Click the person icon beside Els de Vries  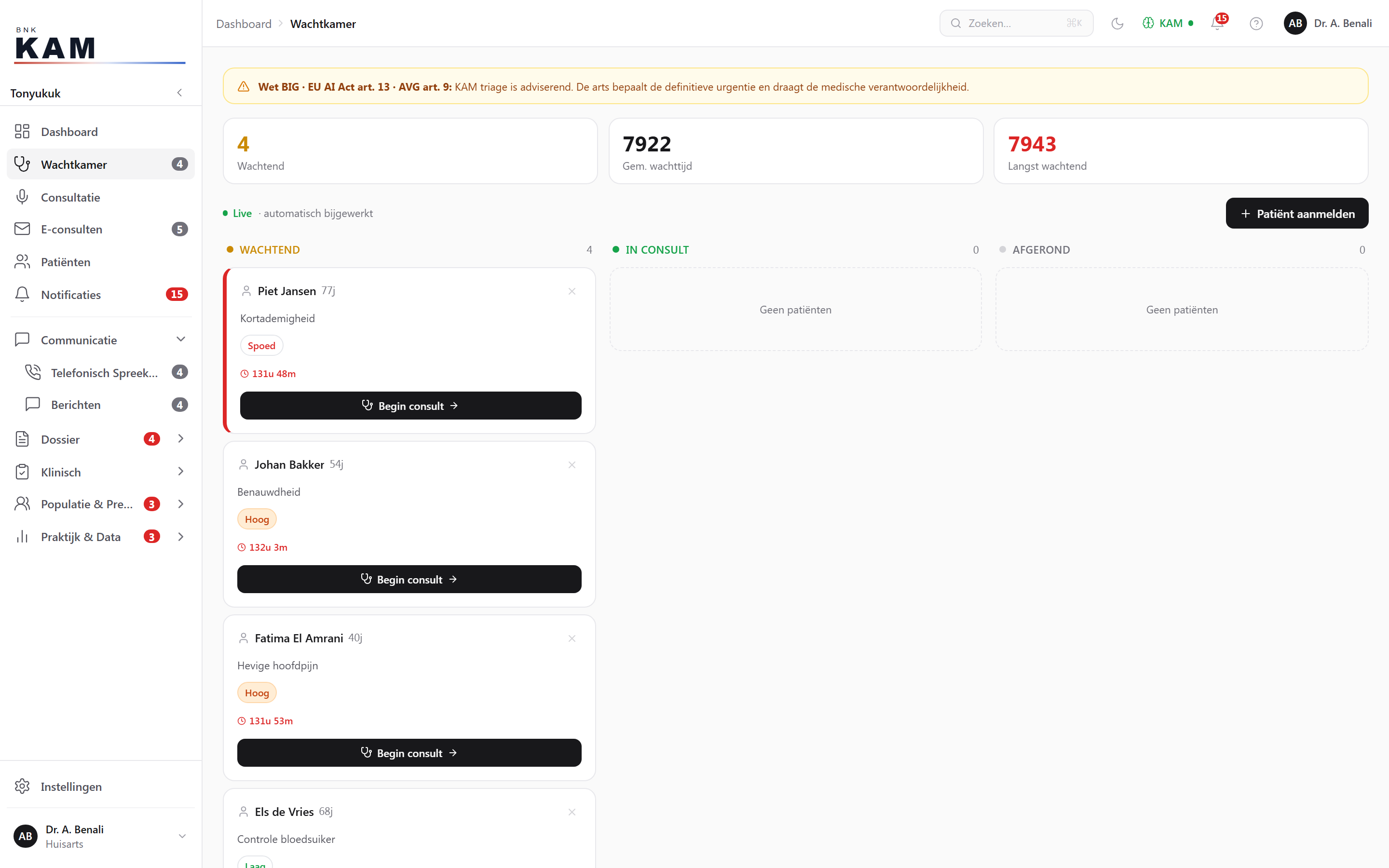pos(244,812)
